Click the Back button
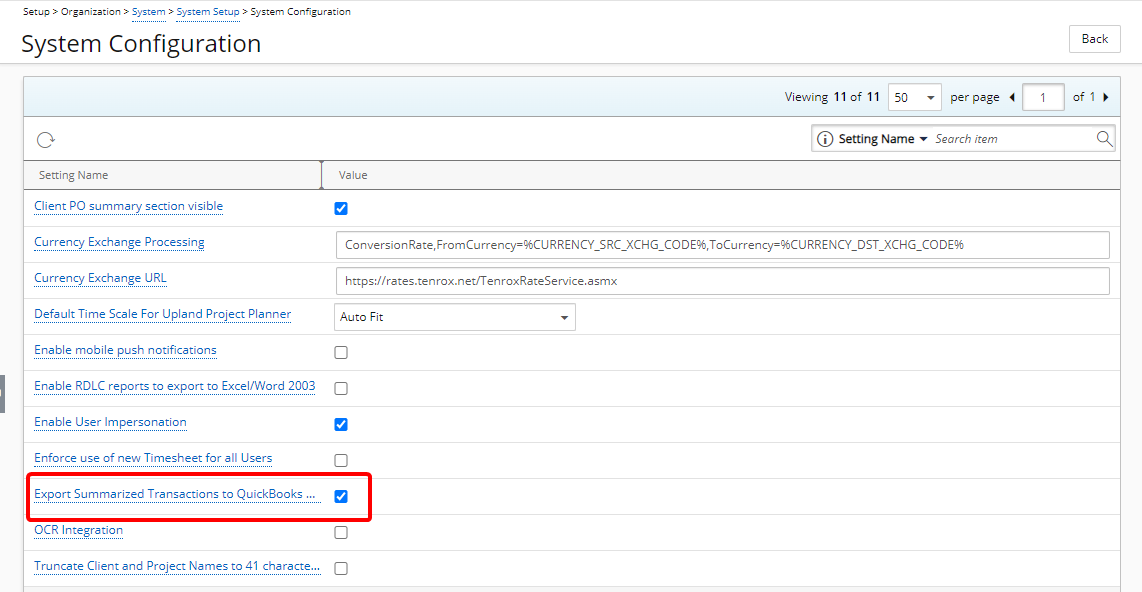 (x=1094, y=39)
